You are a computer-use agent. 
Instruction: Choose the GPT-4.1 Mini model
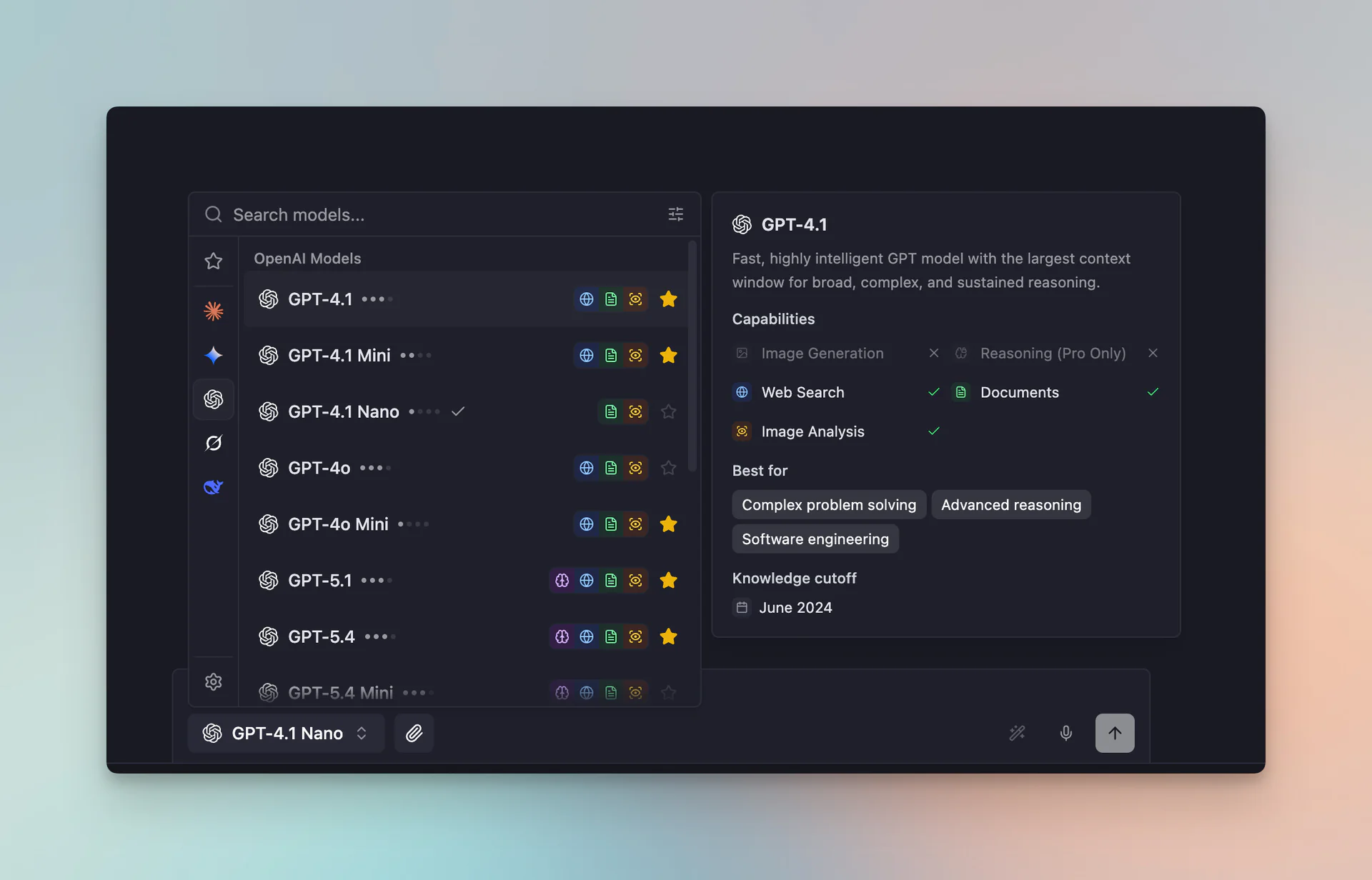[465, 355]
